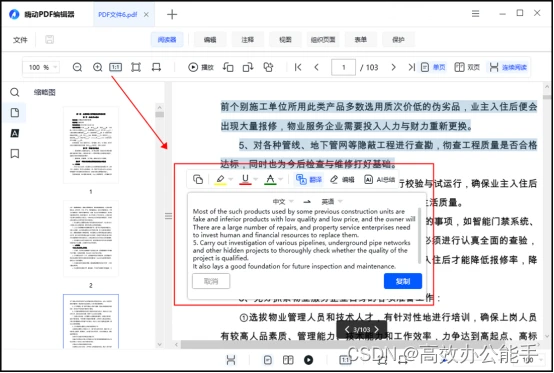Click the 取消 cancel button
The width and height of the screenshot is (554, 373).
(211, 281)
